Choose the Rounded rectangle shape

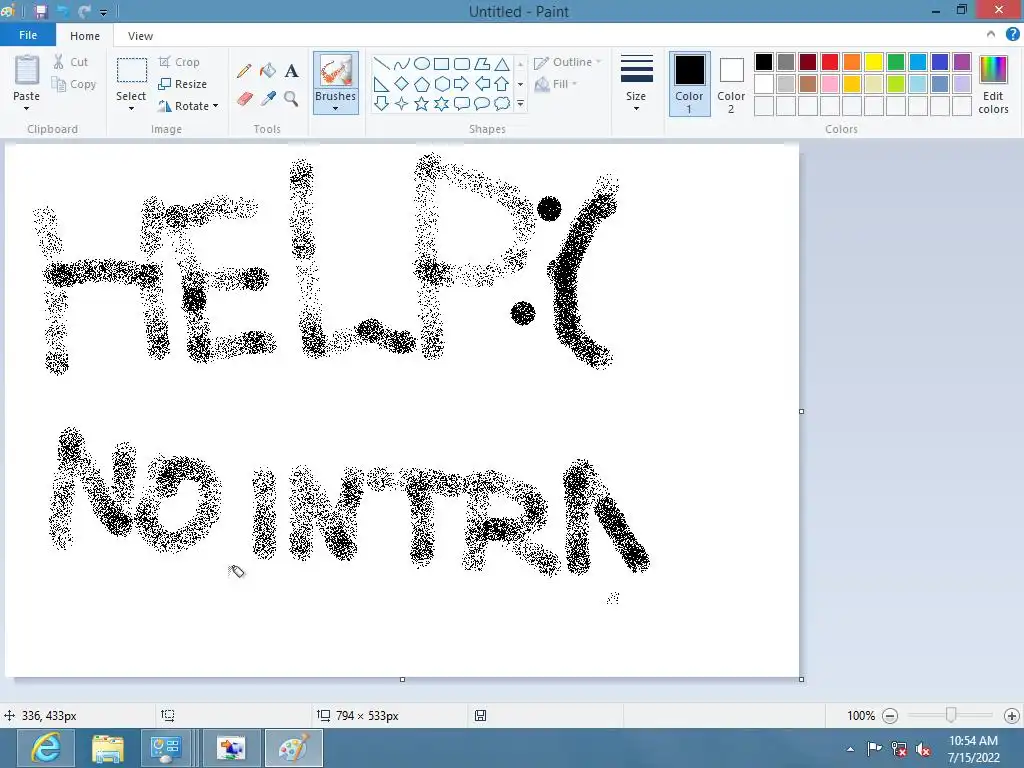coord(462,63)
